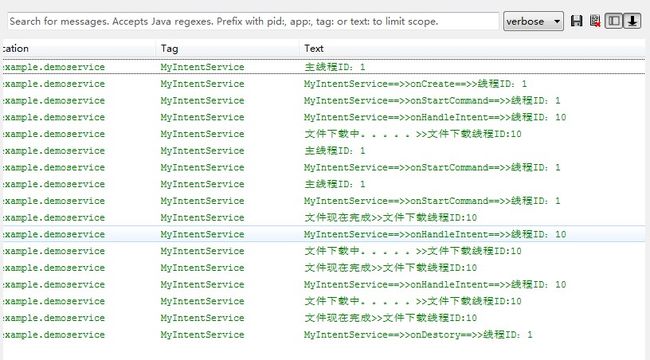Image resolution: width=650 pixels, height=360 pixels.
Task: Click the save log floppy disk icon
Action: point(577,21)
